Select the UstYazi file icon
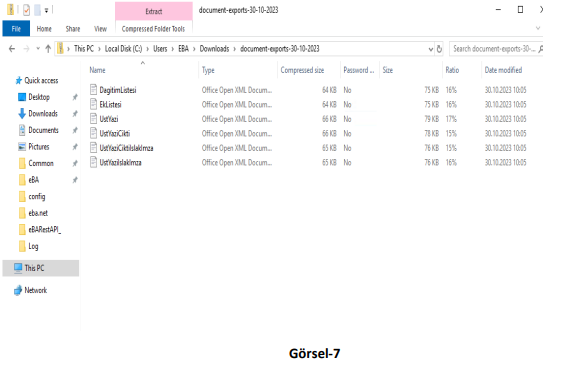 [93, 119]
